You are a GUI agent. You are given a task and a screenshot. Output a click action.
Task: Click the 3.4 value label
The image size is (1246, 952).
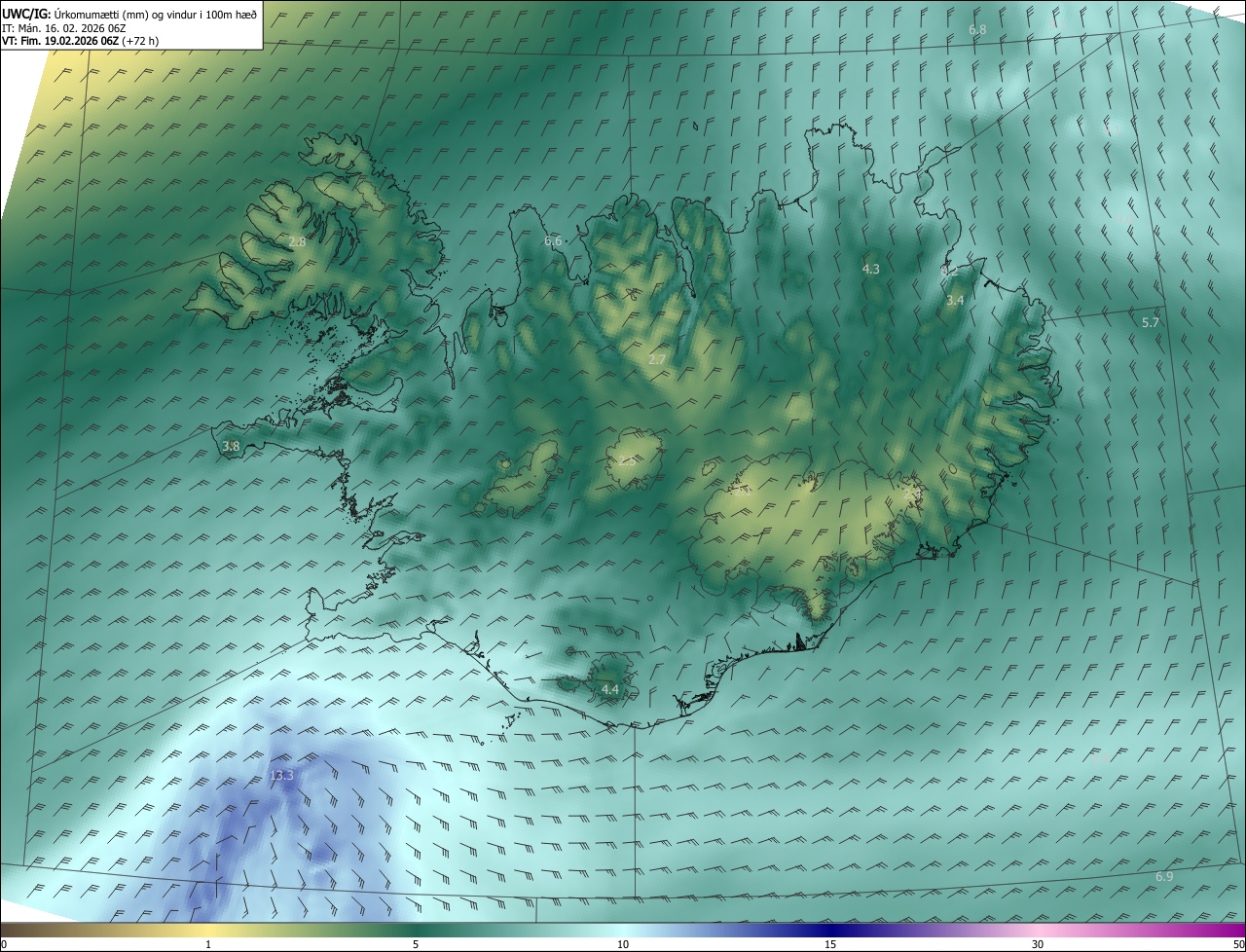955,301
